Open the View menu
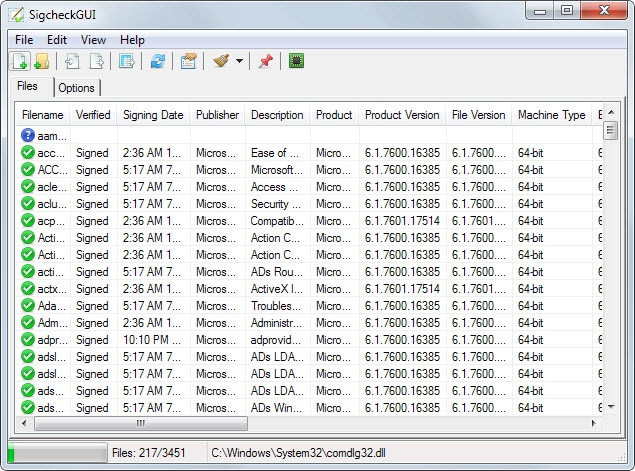The width and height of the screenshot is (635, 471). (93, 40)
